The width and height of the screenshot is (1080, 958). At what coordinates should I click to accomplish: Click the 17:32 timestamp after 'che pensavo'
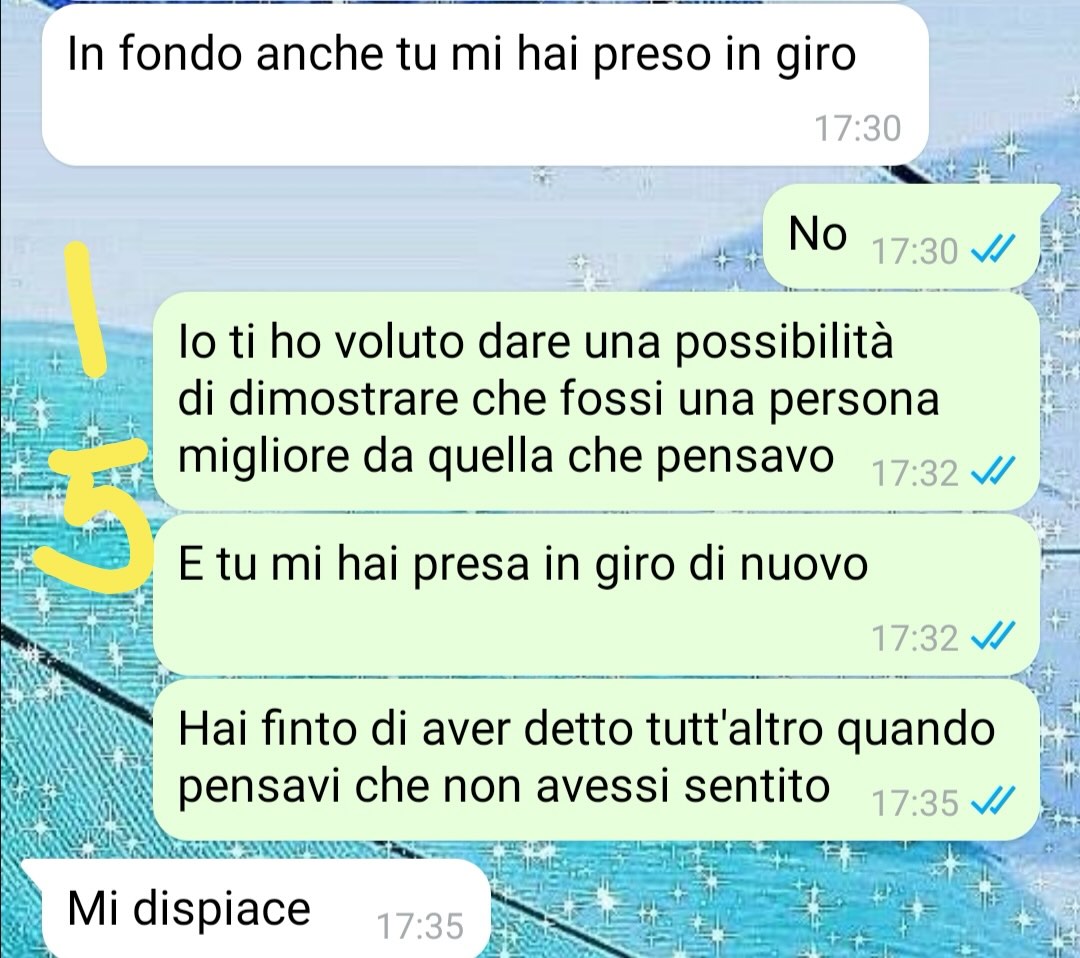pos(915,473)
